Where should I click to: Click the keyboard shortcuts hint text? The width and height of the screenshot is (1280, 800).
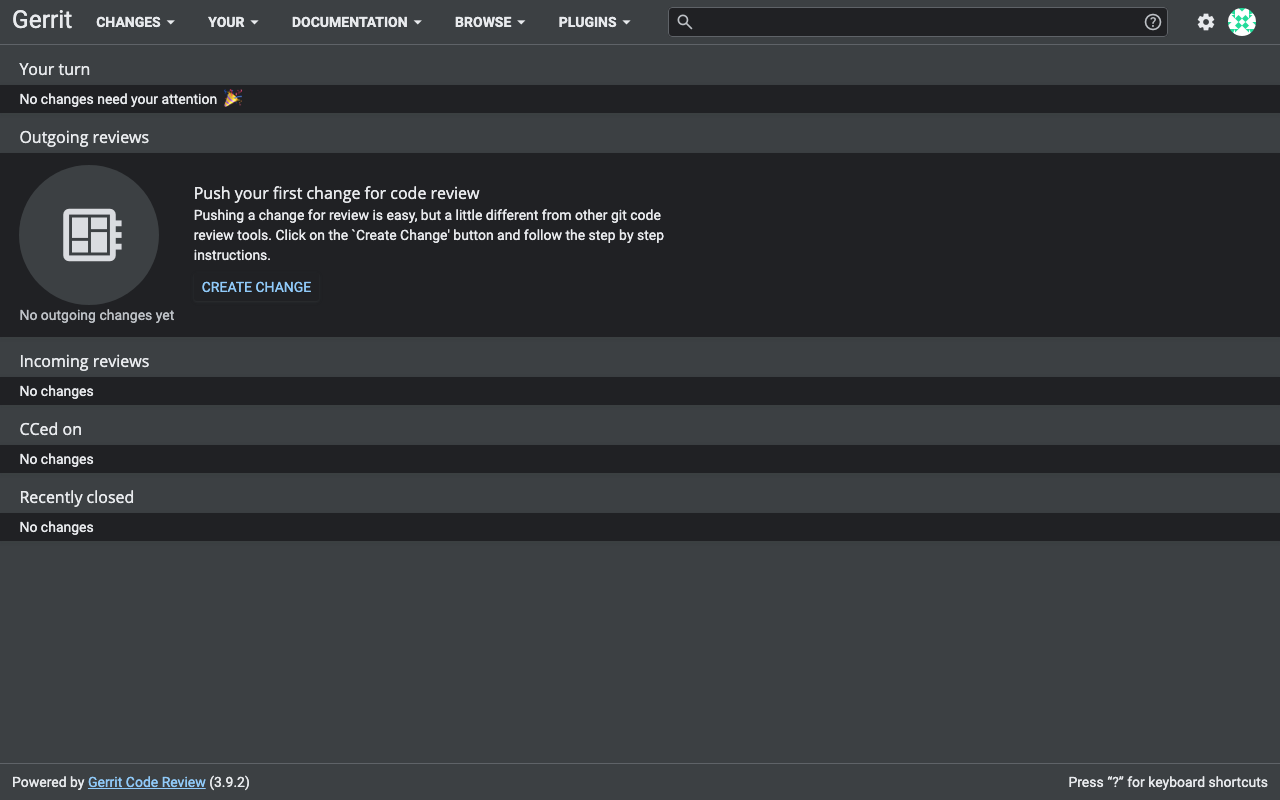click(1168, 782)
